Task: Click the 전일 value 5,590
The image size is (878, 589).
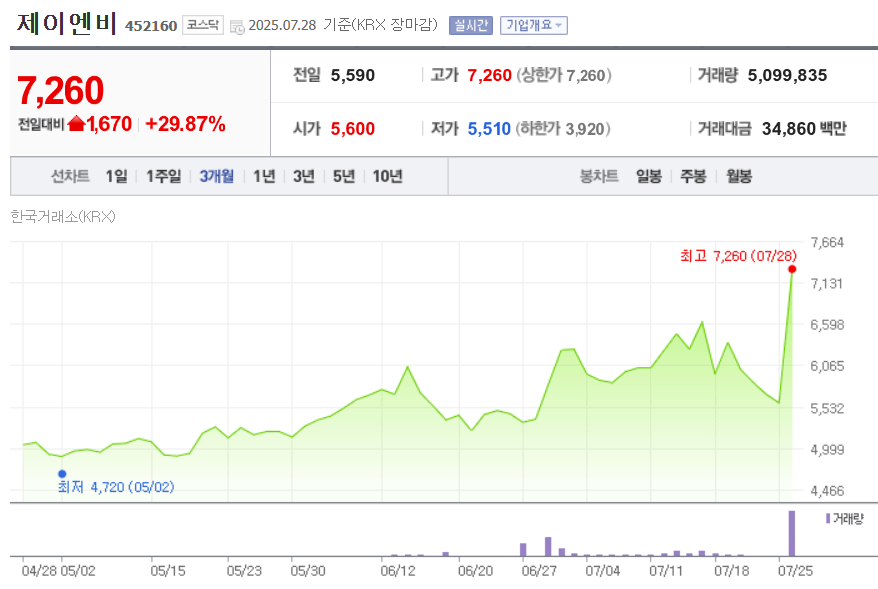Action: pos(353,75)
